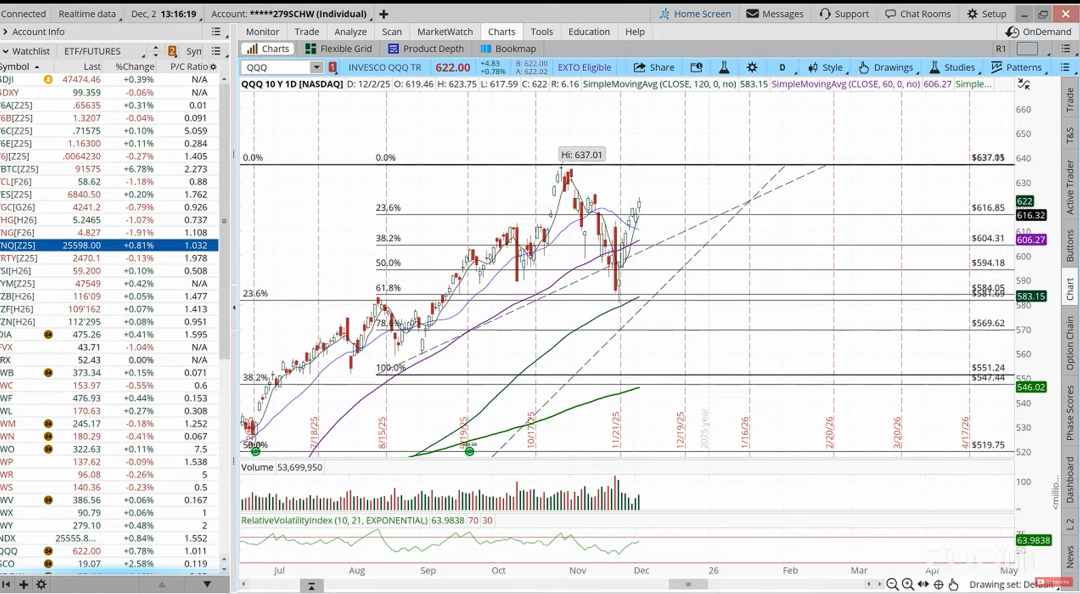The height and width of the screenshot is (594, 1080).
Task: Open the Studies menu
Action: click(x=953, y=68)
